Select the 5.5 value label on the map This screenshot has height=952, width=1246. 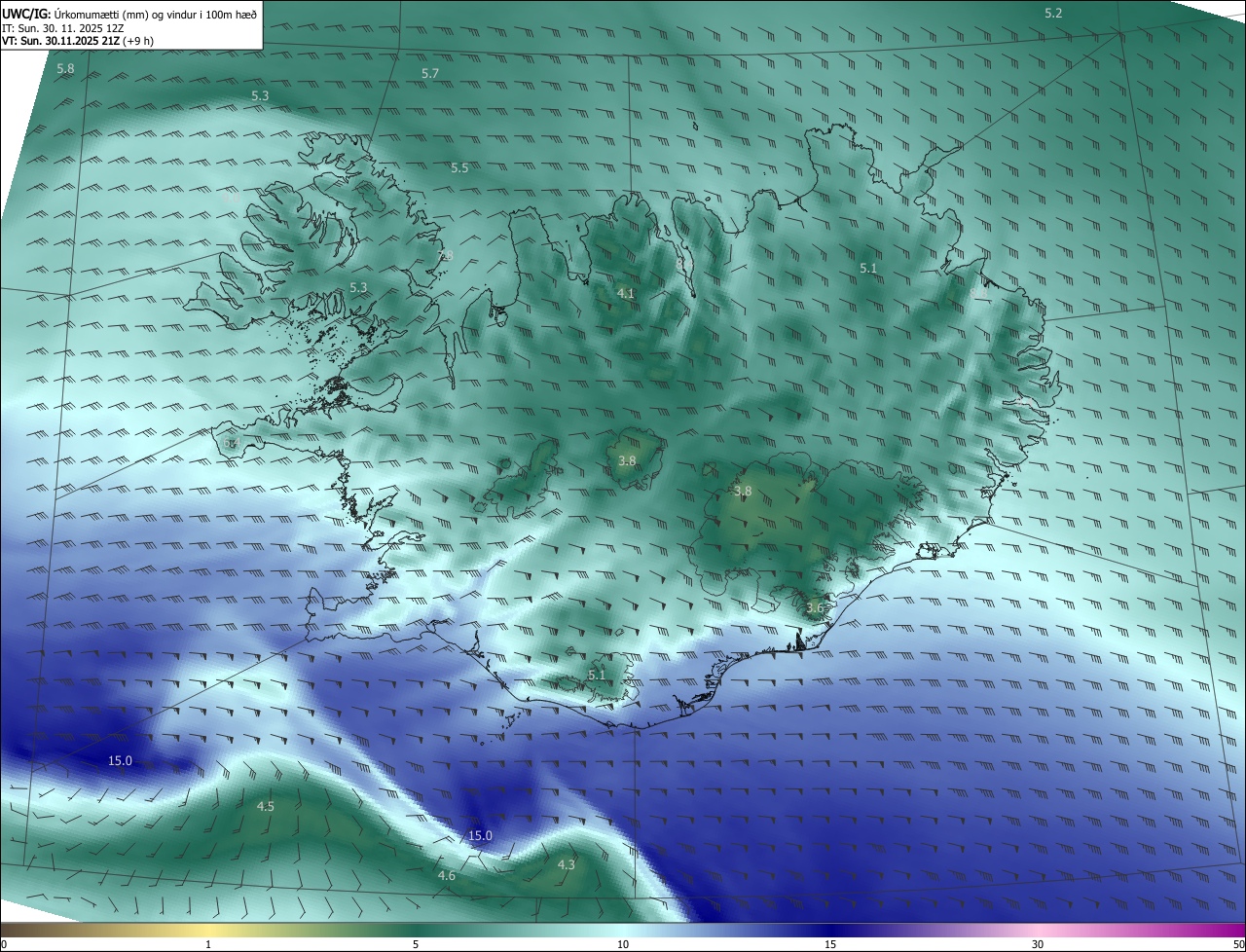(459, 168)
